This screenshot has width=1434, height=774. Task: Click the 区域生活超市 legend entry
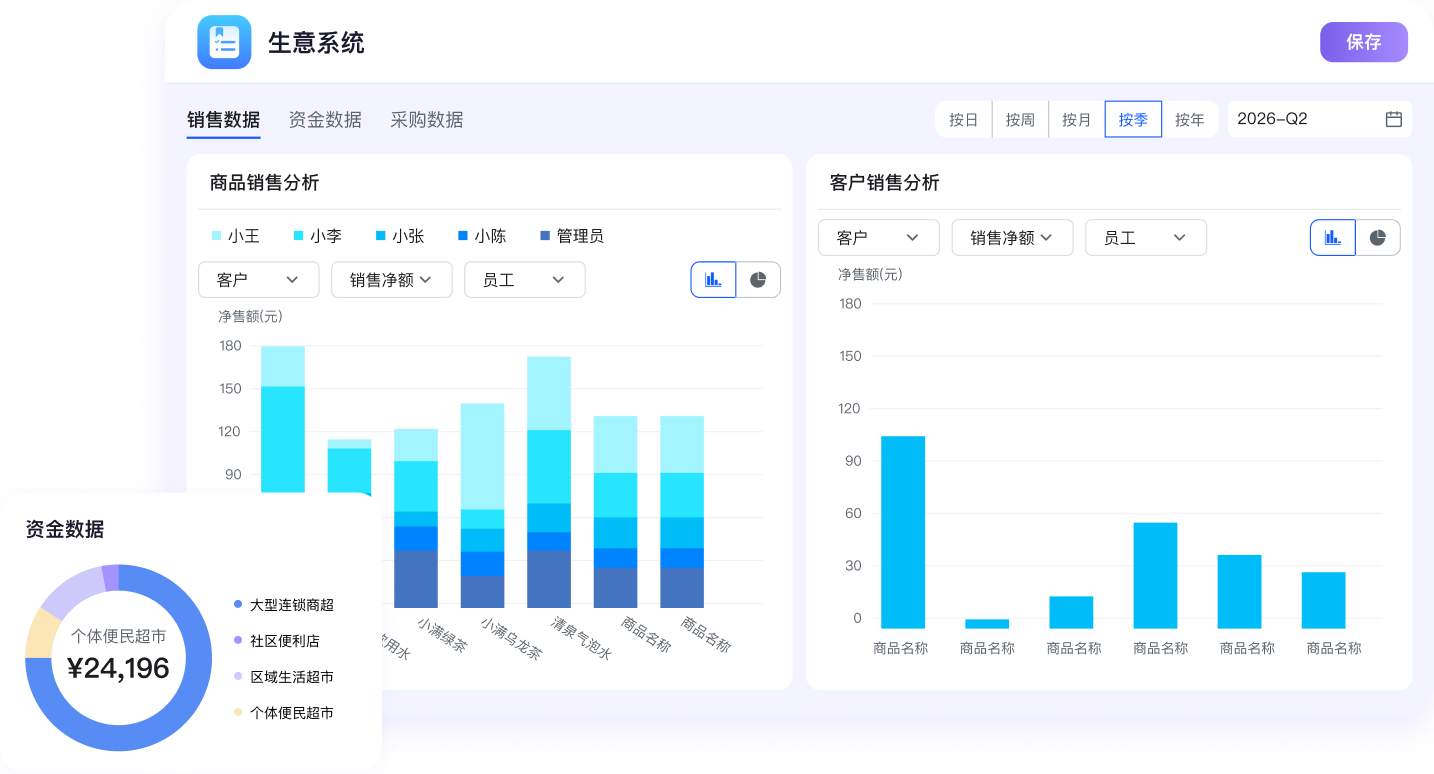click(x=284, y=677)
